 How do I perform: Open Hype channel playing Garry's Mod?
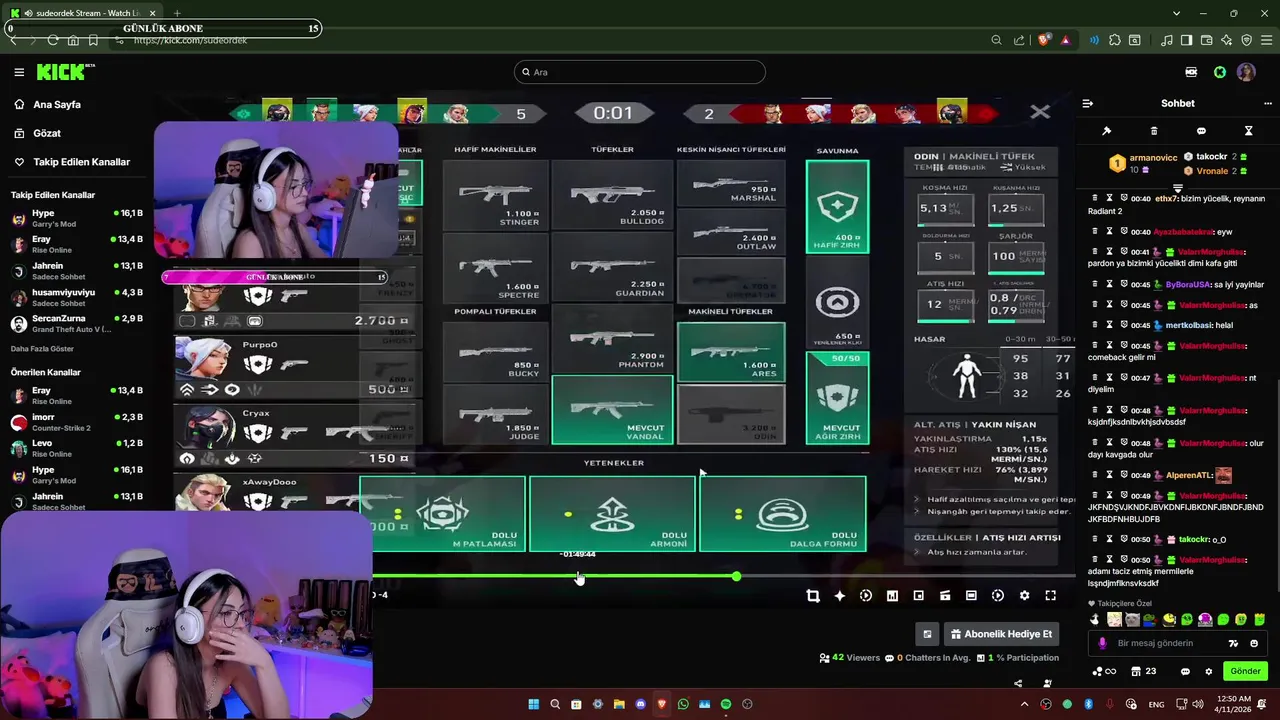[x=77, y=218]
